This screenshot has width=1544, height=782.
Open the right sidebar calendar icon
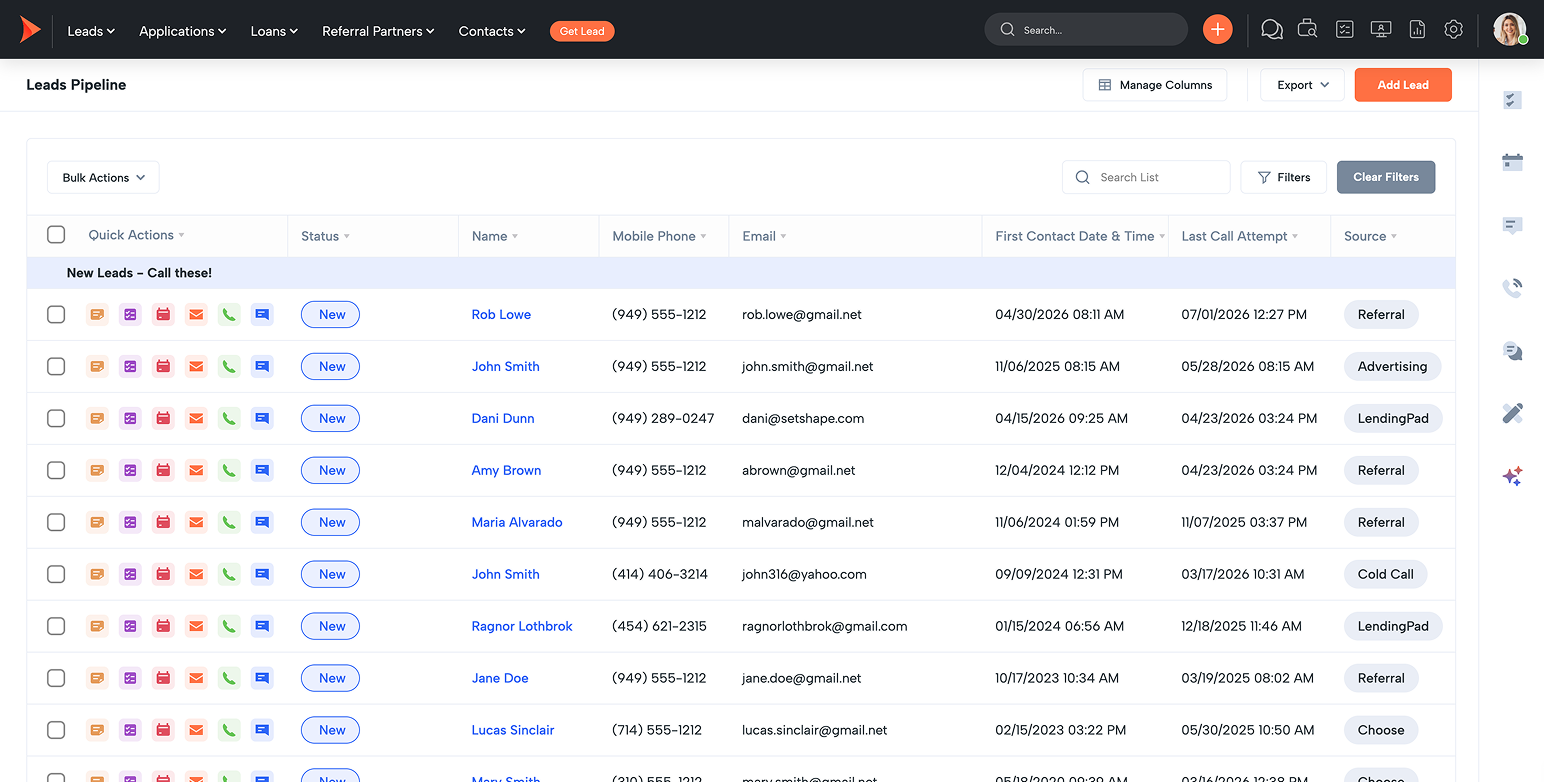click(1512, 162)
